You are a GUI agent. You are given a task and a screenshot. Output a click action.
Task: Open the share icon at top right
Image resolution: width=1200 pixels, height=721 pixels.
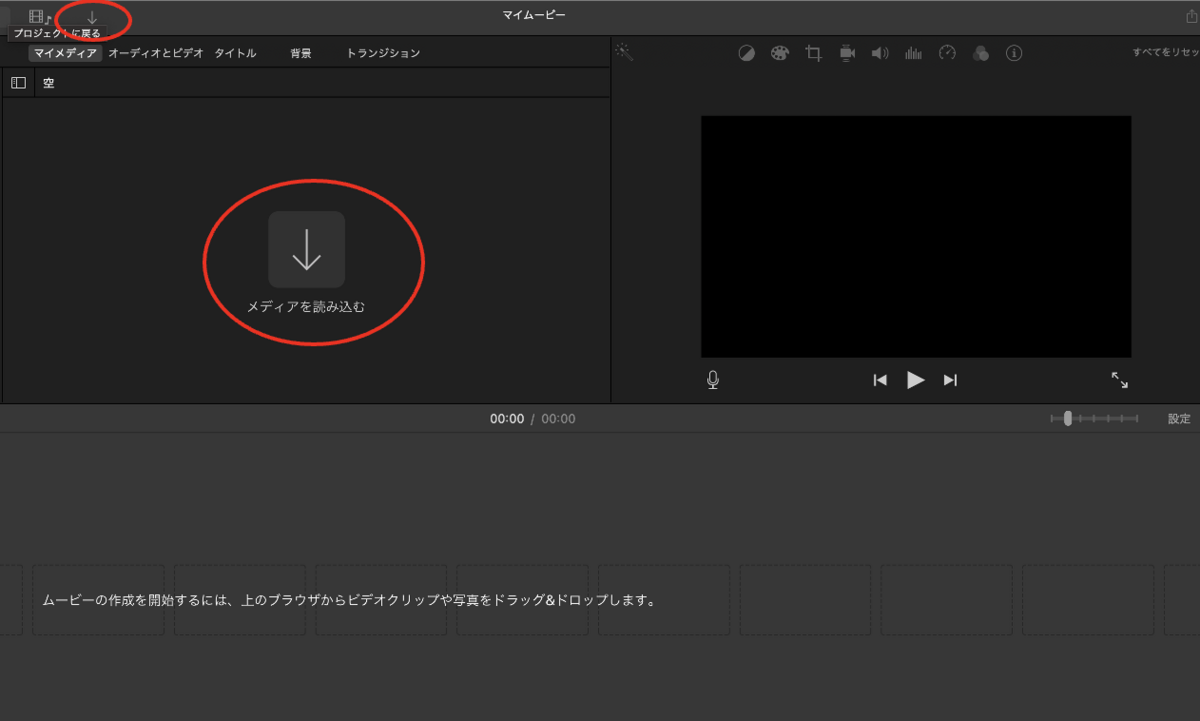pyautogui.click(x=1191, y=16)
